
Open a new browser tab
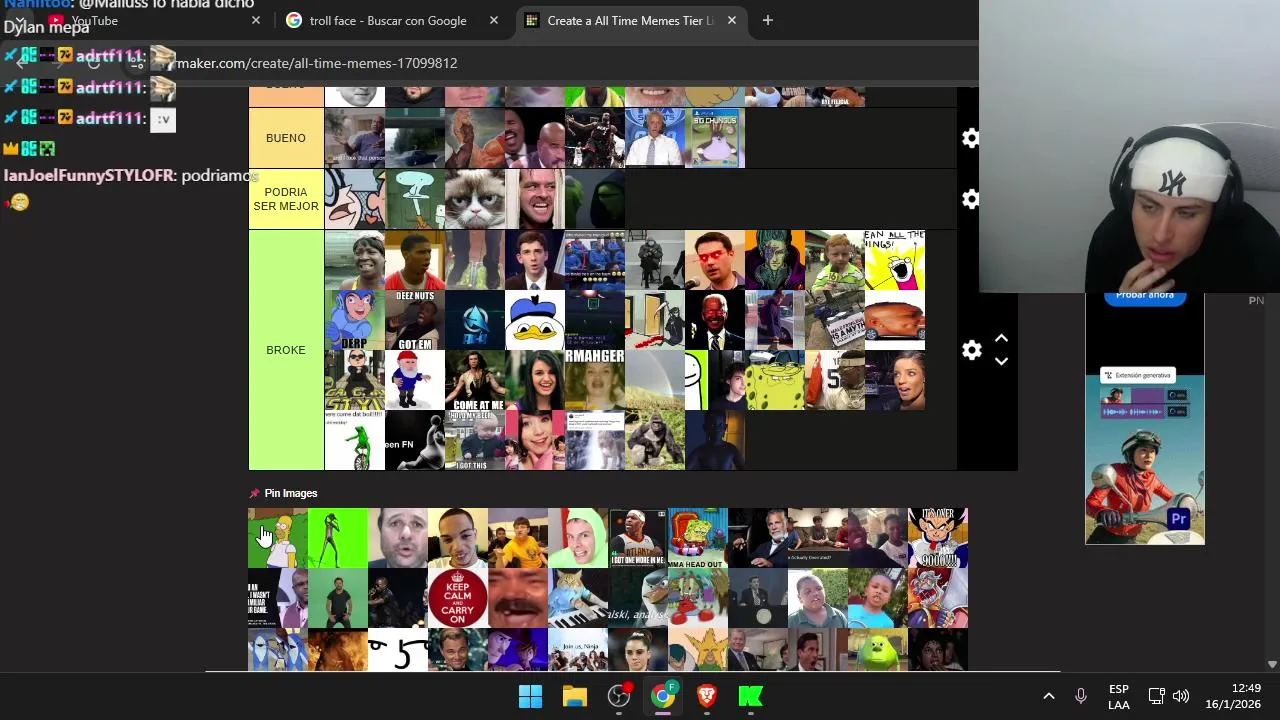[x=768, y=20]
